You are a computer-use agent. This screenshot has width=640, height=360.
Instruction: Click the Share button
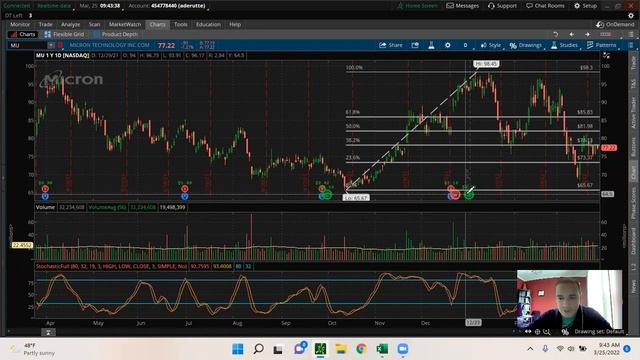(391, 45)
